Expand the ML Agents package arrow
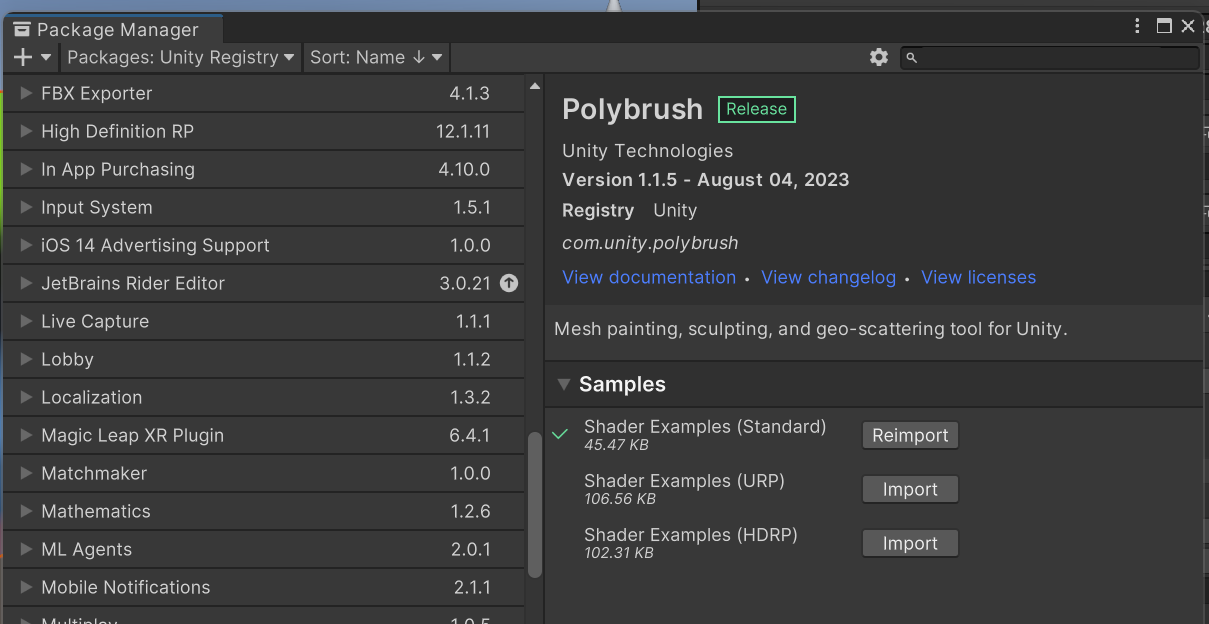The height and width of the screenshot is (624, 1209). [26, 549]
